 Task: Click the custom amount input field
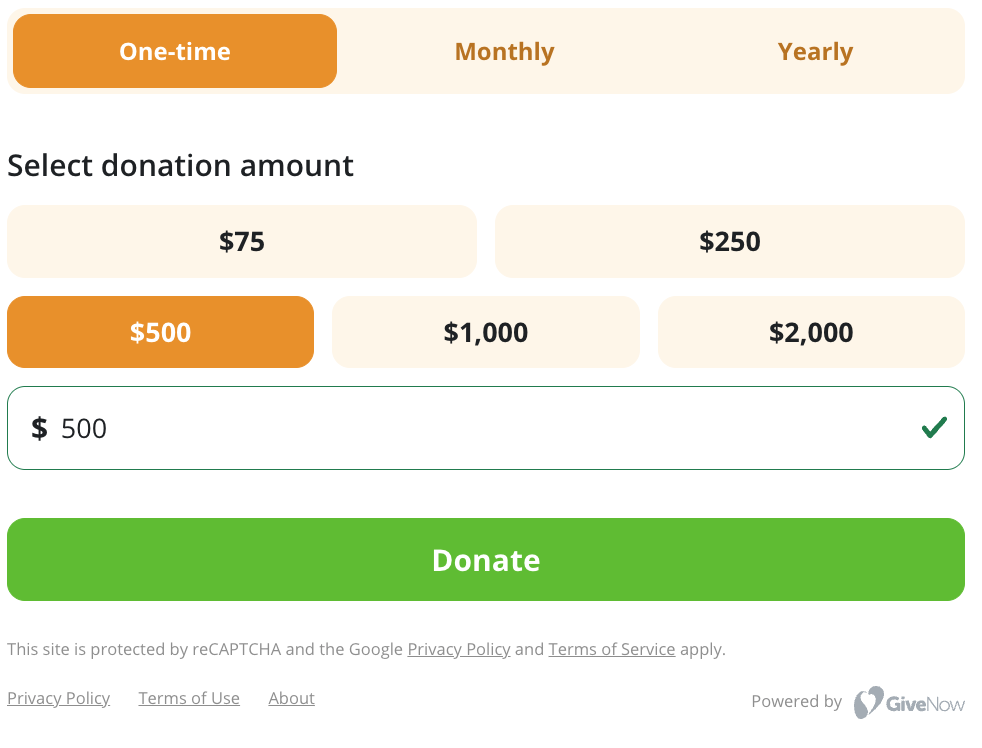(x=485, y=428)
